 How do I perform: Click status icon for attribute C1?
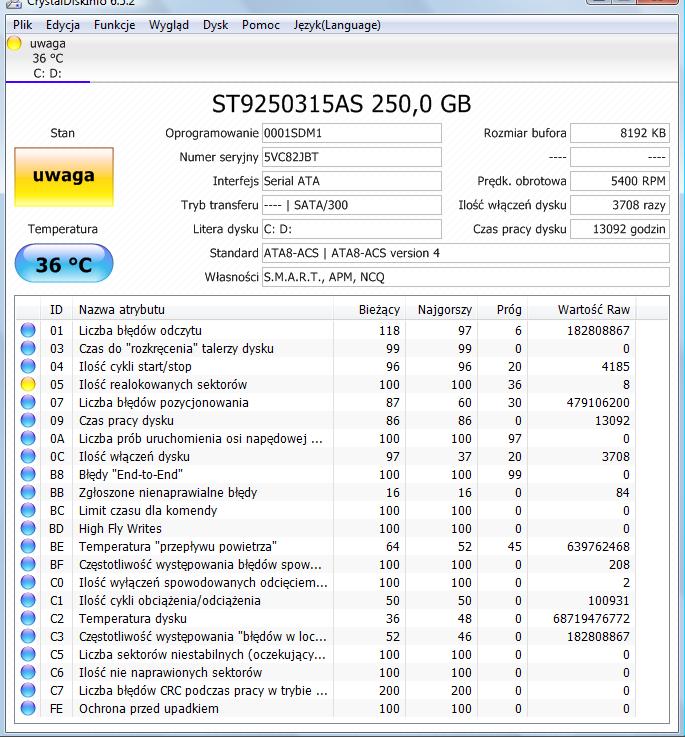tap(28, 600)
